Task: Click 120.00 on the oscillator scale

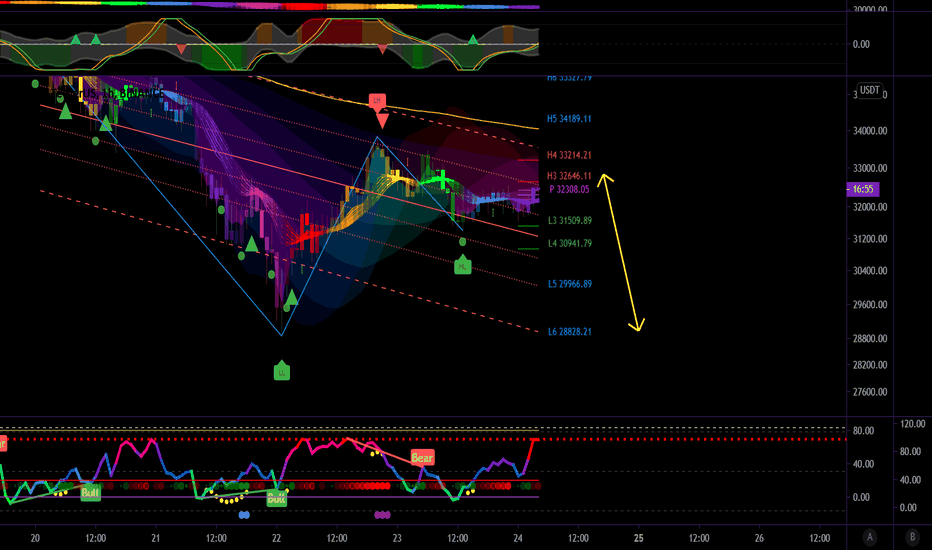Action: click(912, 424)
